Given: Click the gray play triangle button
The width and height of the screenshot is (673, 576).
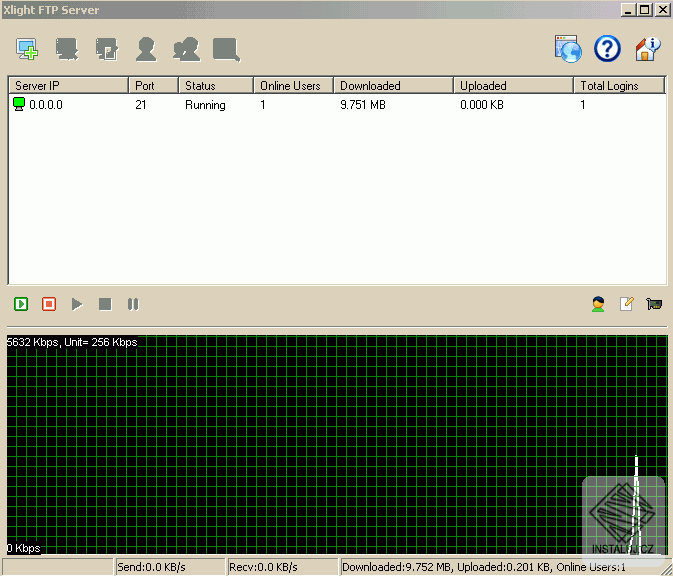Looking at the screenshot, I should [77, 304].
